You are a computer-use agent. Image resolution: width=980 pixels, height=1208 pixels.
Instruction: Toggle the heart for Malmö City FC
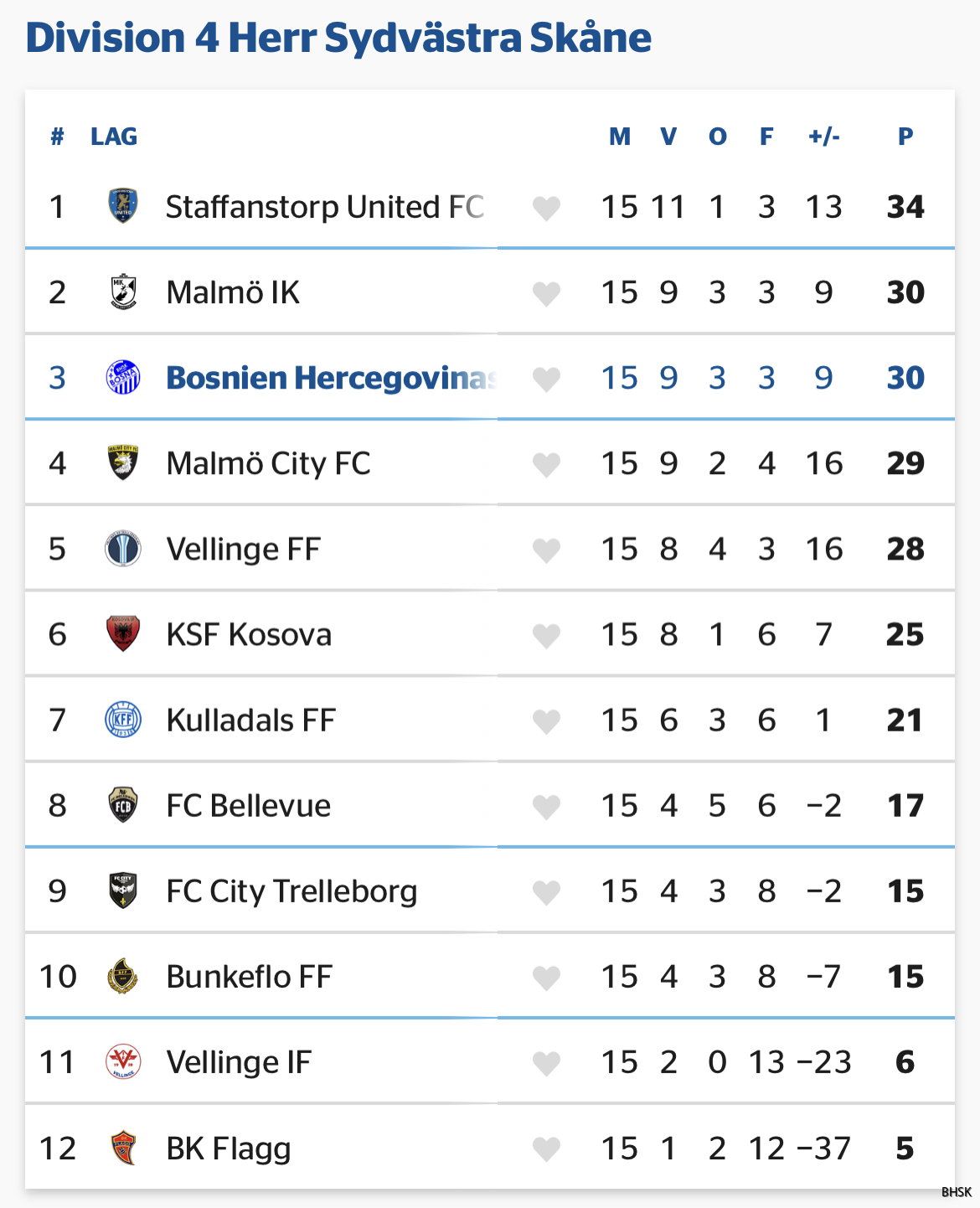(x=546, y=465)
